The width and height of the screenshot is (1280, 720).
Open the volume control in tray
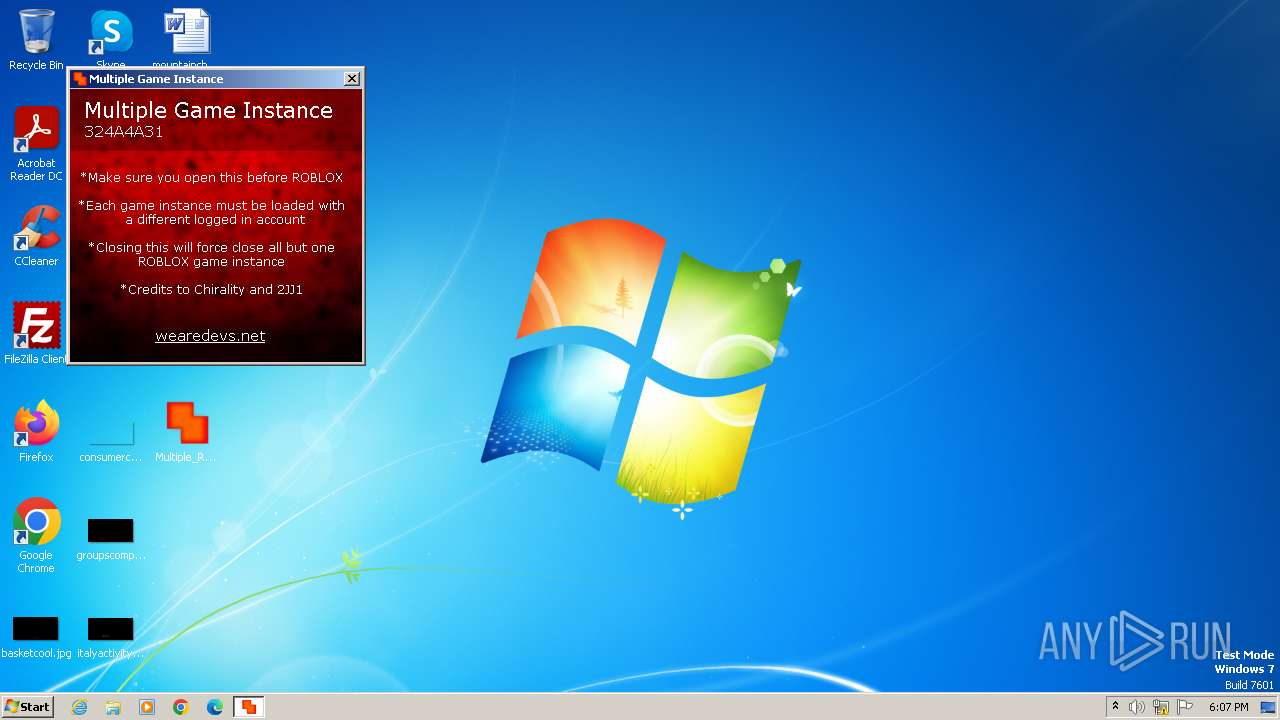[1137, 707]
